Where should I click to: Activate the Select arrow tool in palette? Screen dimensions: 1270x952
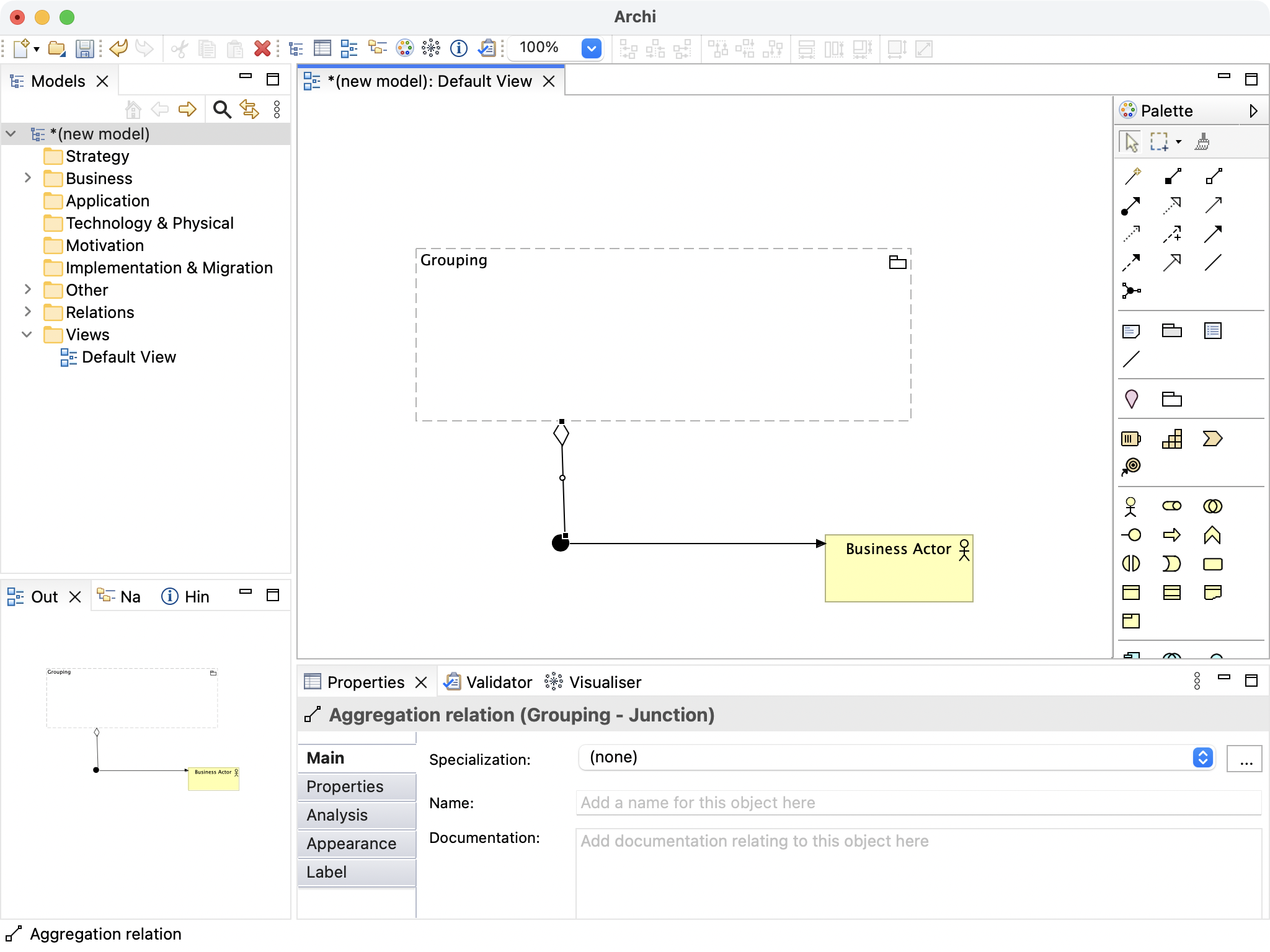[x=1131, y=142]
